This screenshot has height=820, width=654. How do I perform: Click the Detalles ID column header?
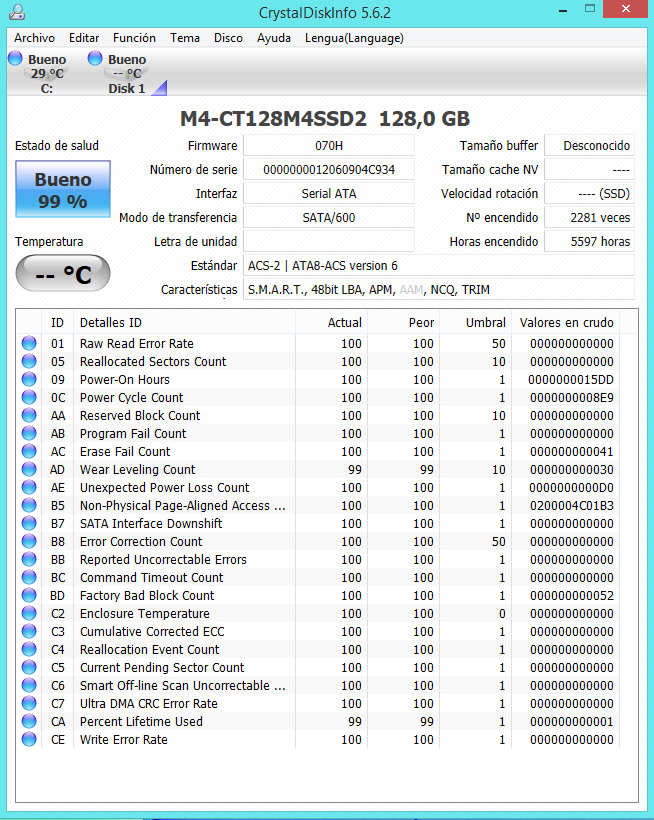coord(110,323)
